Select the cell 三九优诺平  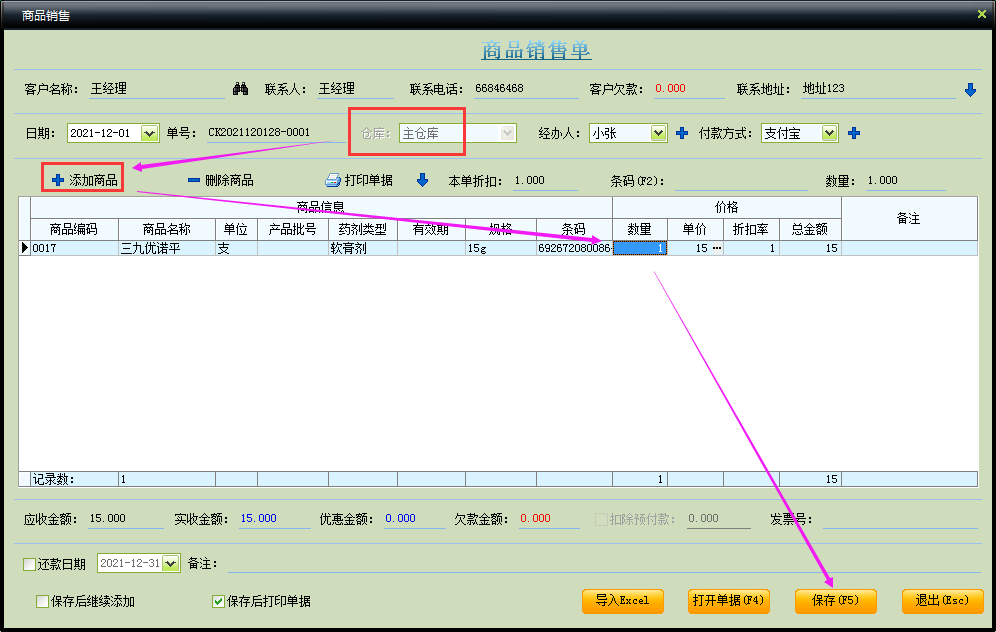coord(166,248)
